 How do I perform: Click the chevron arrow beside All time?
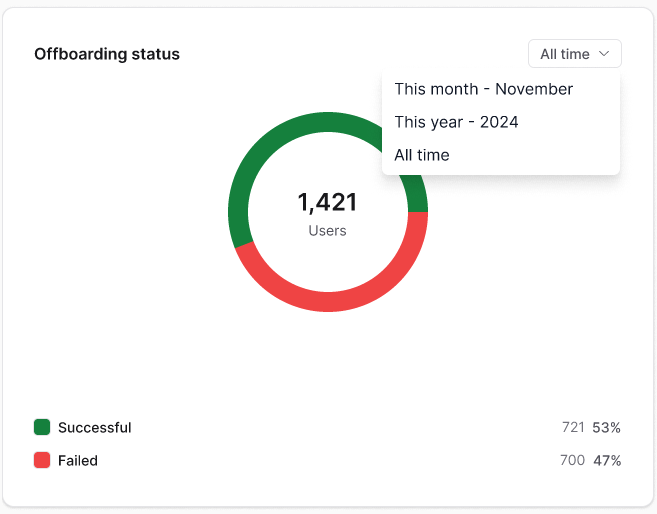point(604,54)
